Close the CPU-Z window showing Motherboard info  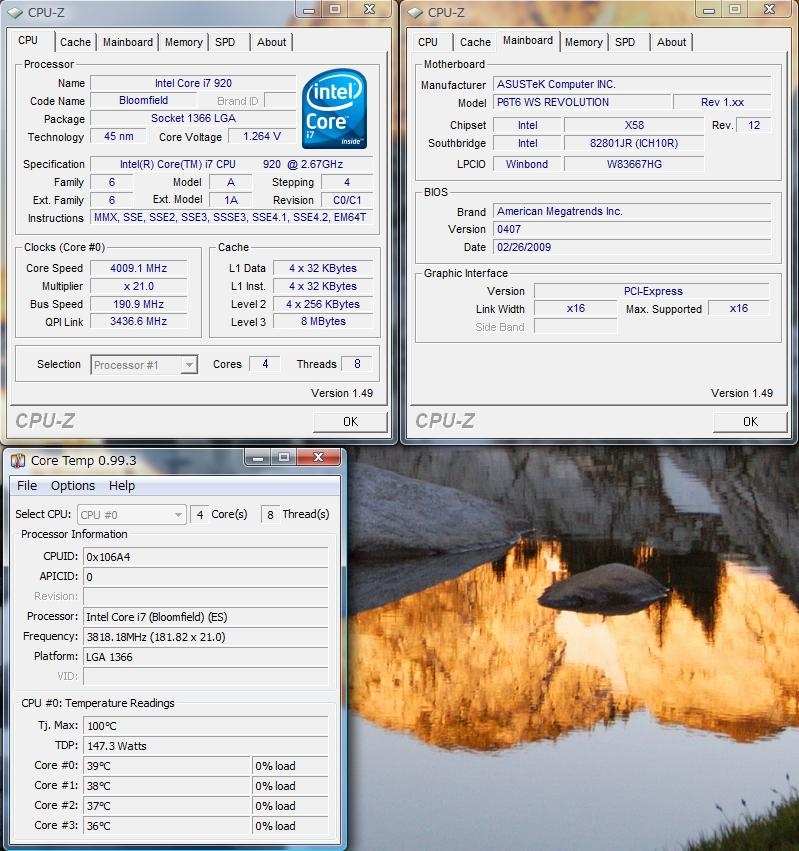(x=771, y=10)
